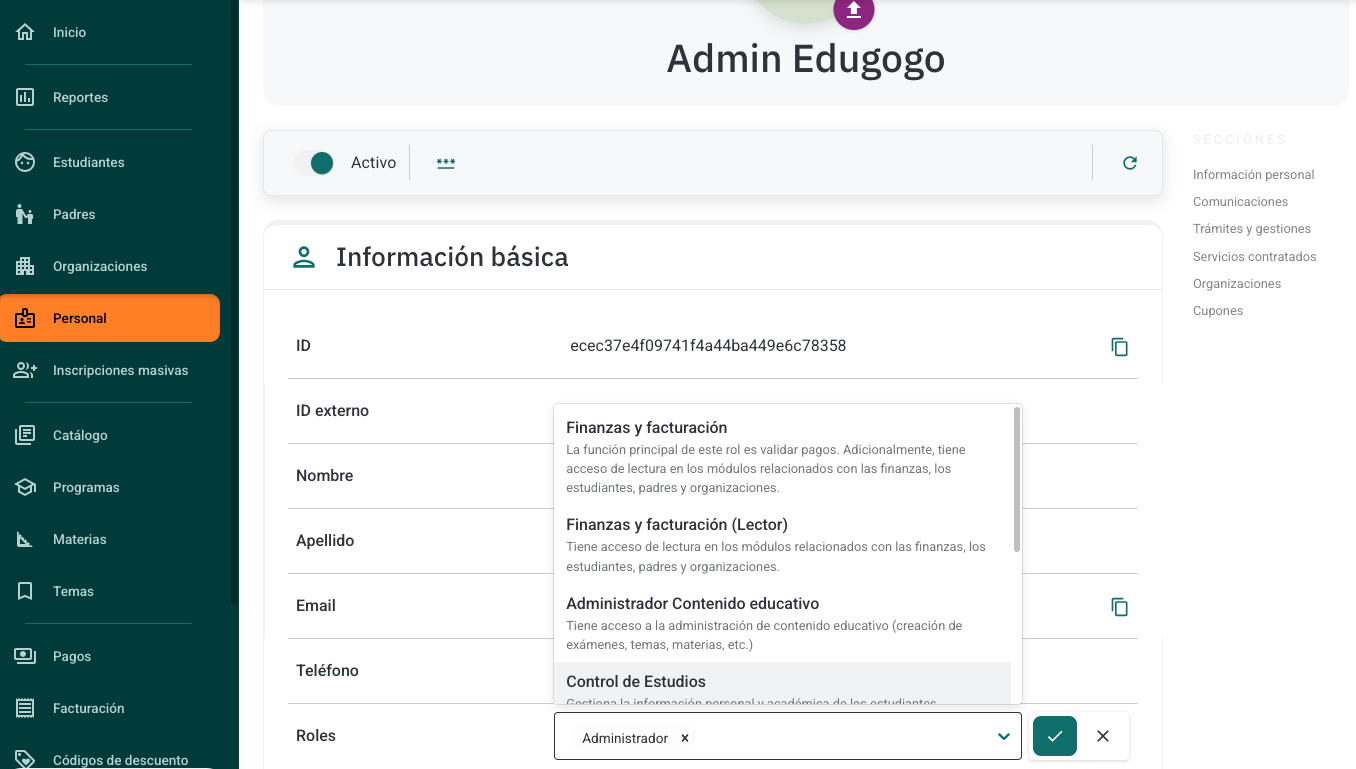The width and height of the screenshot is (1356, 769).
Task: Click the Inscripciones masivas people-plus icon
Action: pos(25,371)
